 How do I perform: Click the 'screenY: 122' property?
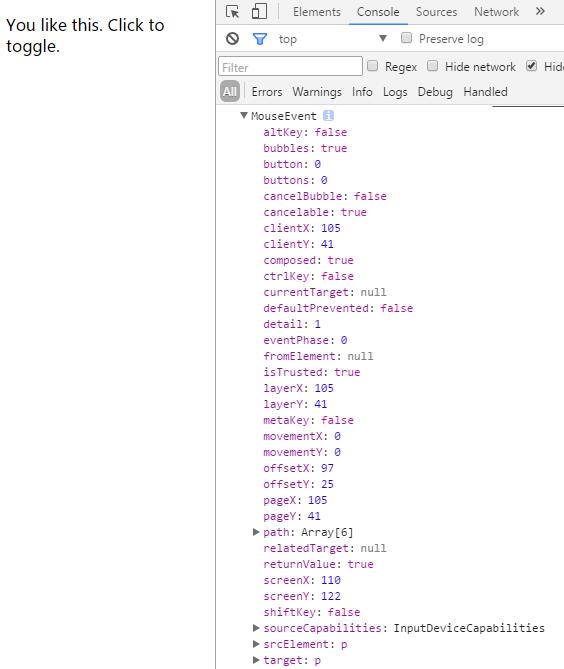tap(302, 596)
